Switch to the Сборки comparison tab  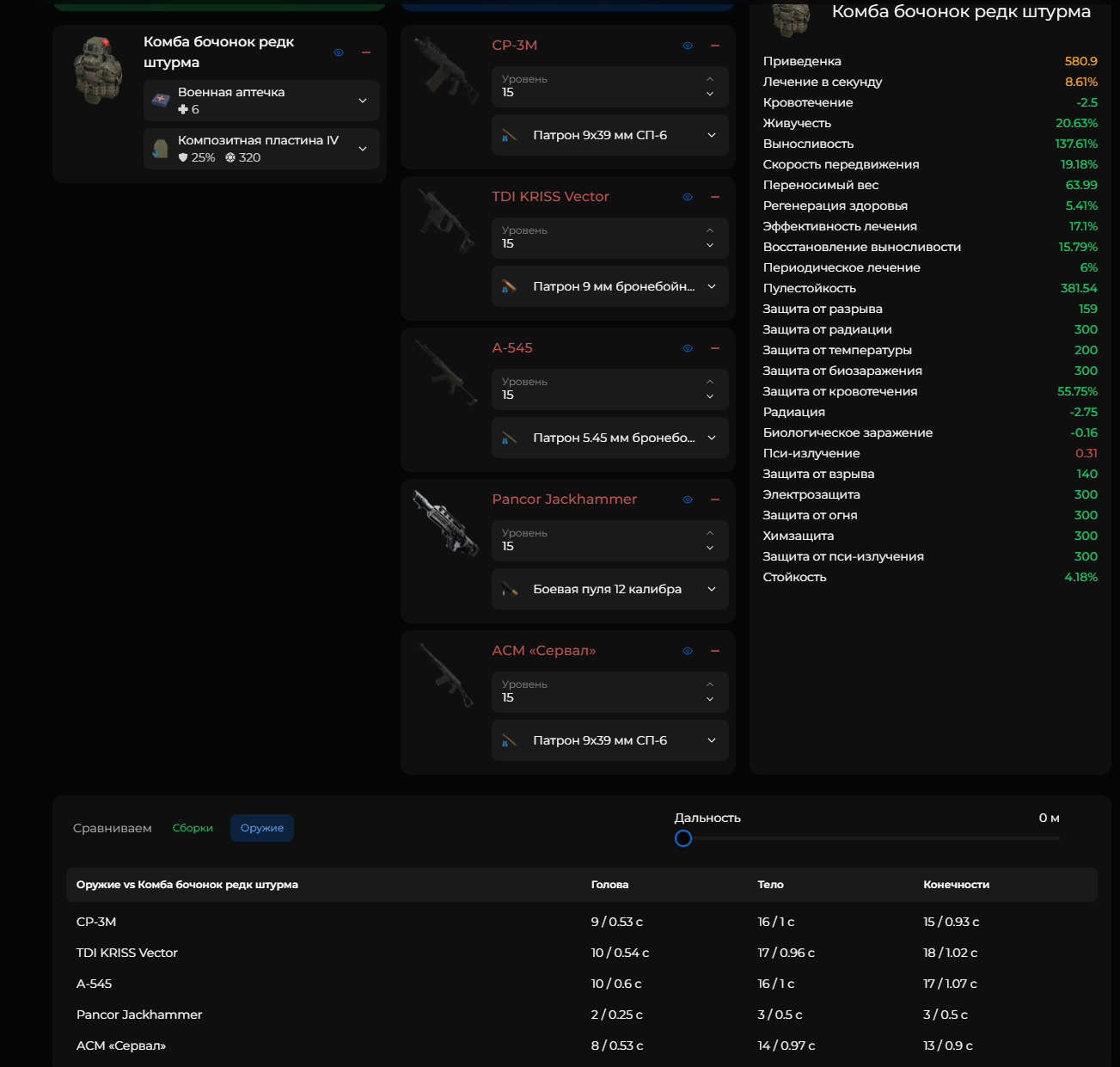tap(193, 828)
